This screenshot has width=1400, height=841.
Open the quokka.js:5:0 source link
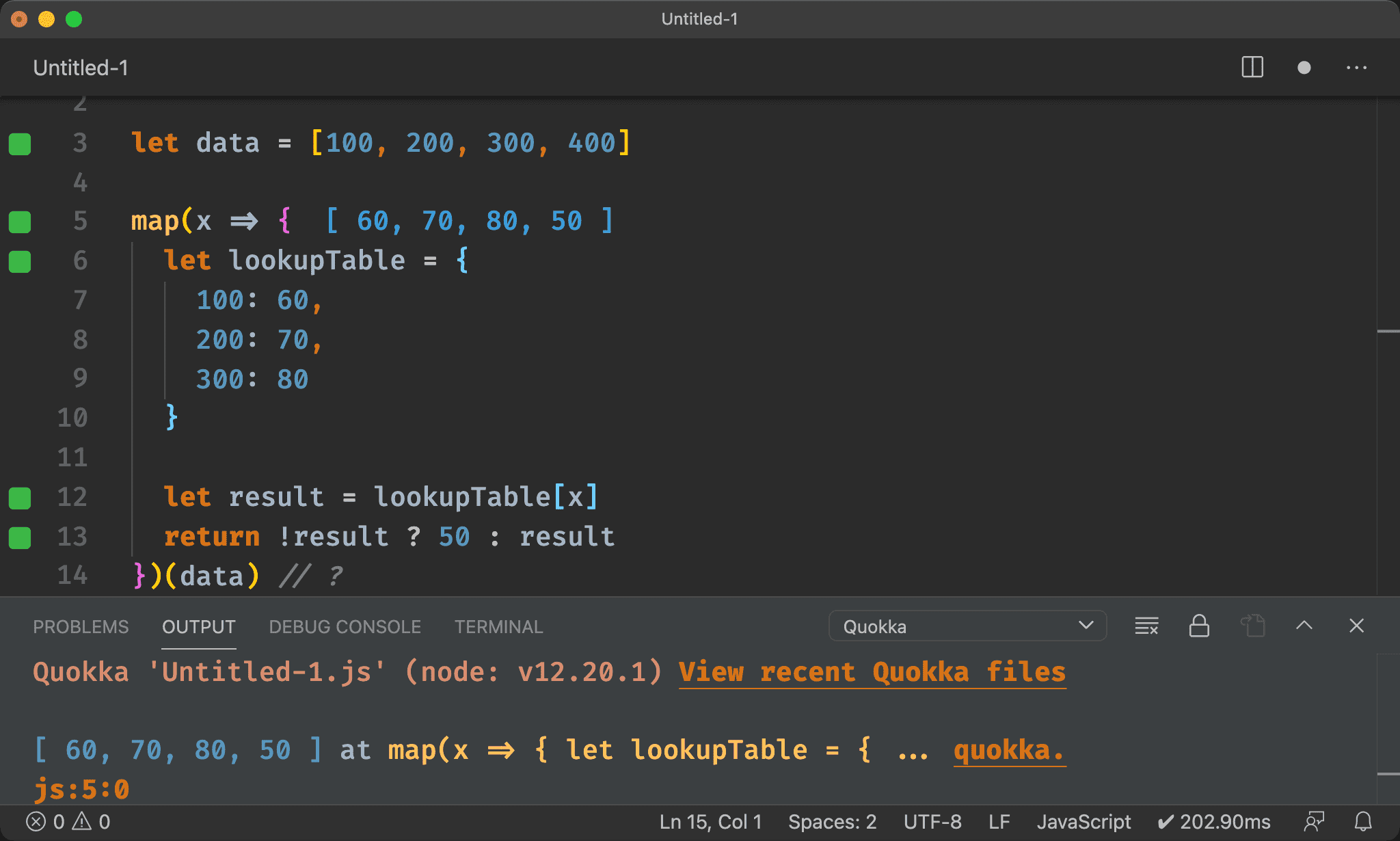[x=1009, y=750]
